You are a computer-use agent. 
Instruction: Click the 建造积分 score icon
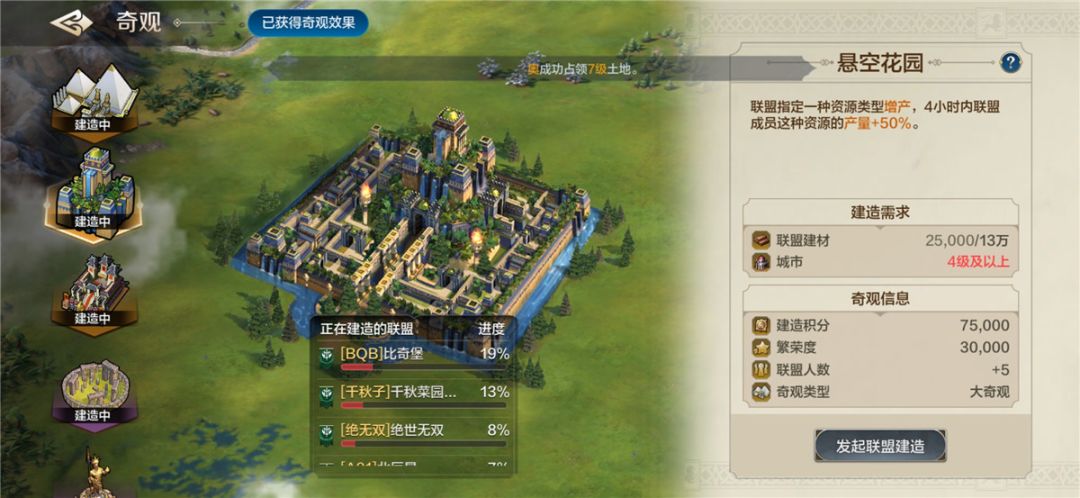click(x=761, y=325)
